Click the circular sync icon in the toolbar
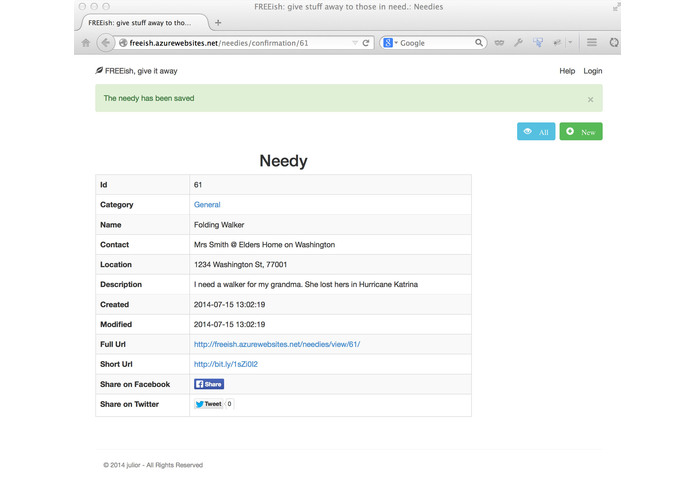 [x=614, y=43]
